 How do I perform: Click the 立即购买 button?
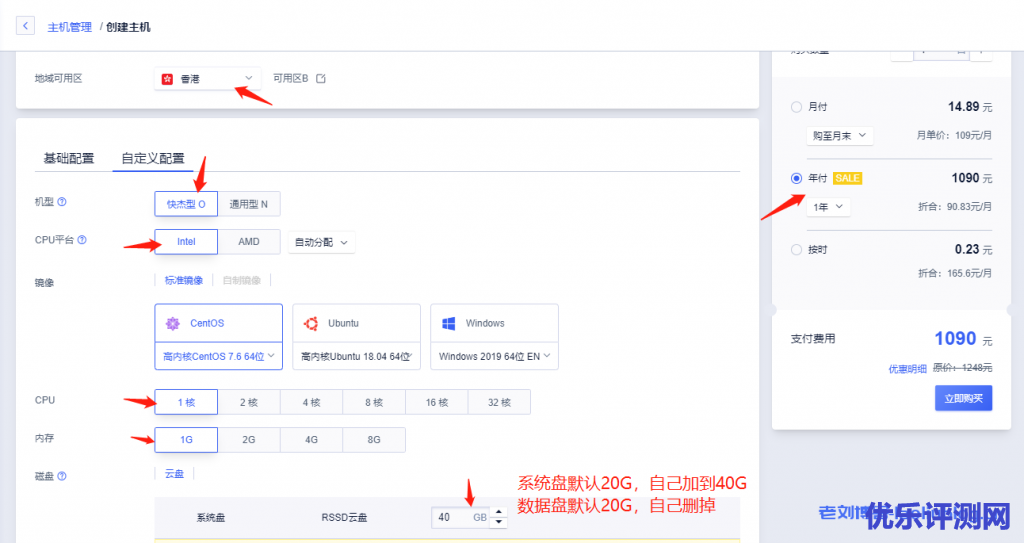963,398
